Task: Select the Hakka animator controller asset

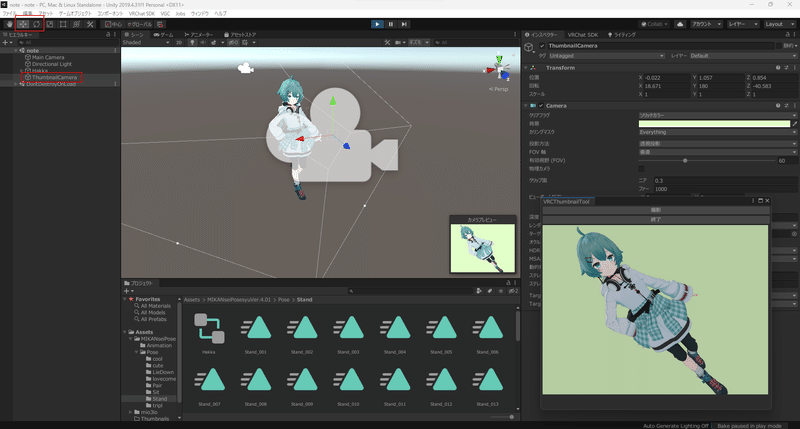Action: pos(209,332)
